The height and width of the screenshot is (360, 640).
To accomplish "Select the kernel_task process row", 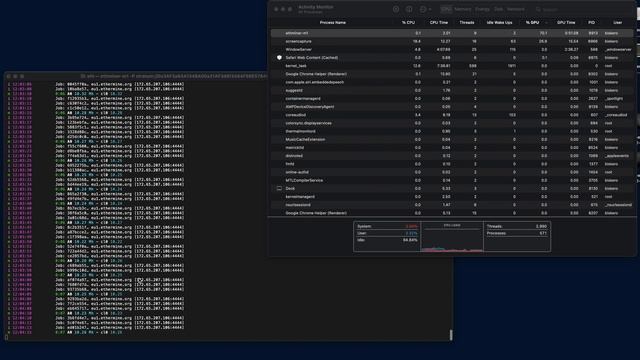I will tap(452, 66).
